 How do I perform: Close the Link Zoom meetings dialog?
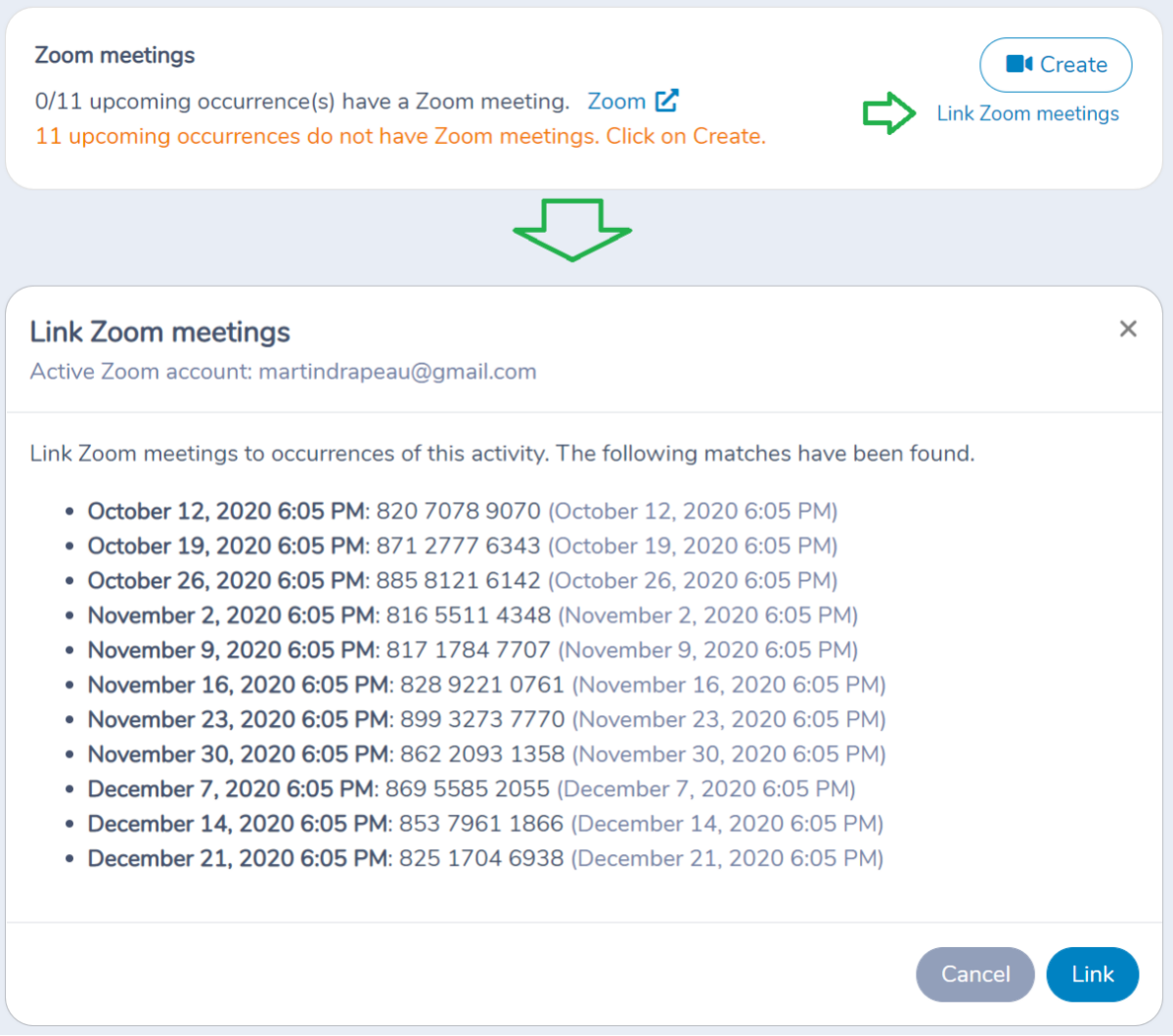[x=1127, y=329]
